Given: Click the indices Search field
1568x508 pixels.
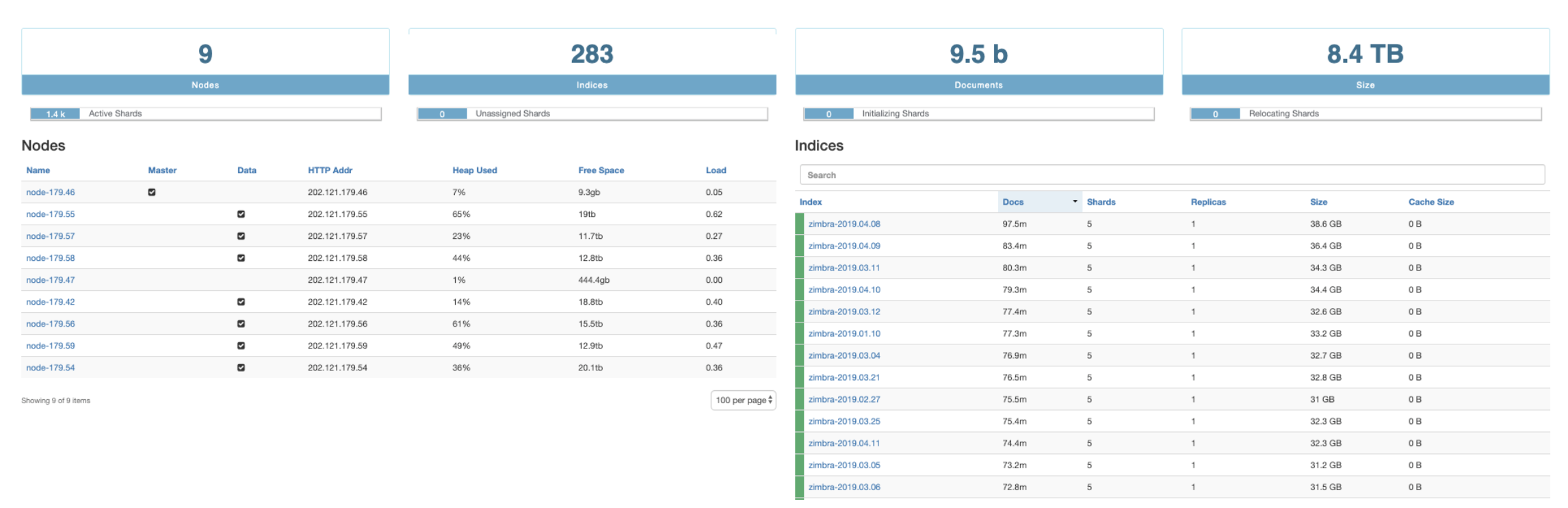Looking at the screenshot, I should pos(1171,175).
